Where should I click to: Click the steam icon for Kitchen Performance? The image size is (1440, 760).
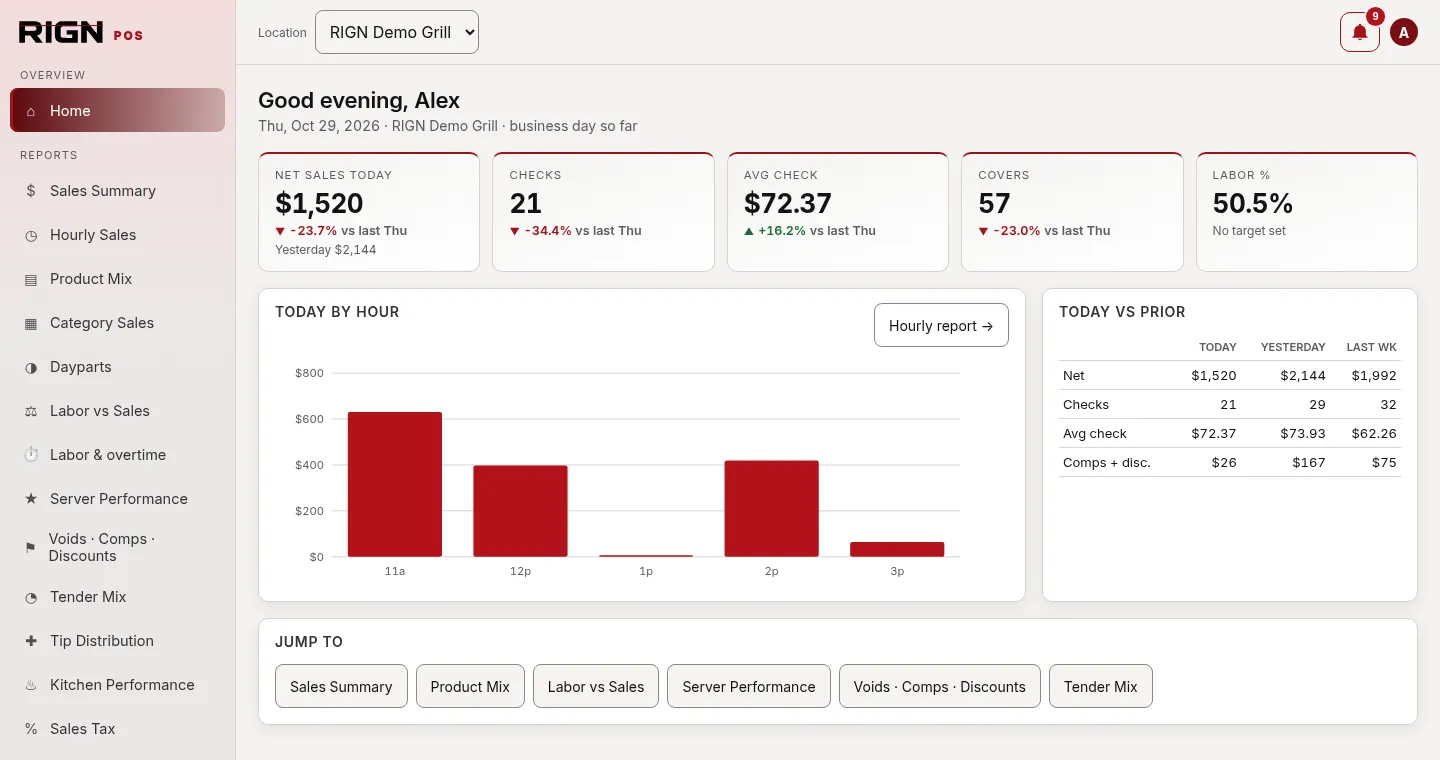click(31, 685)
